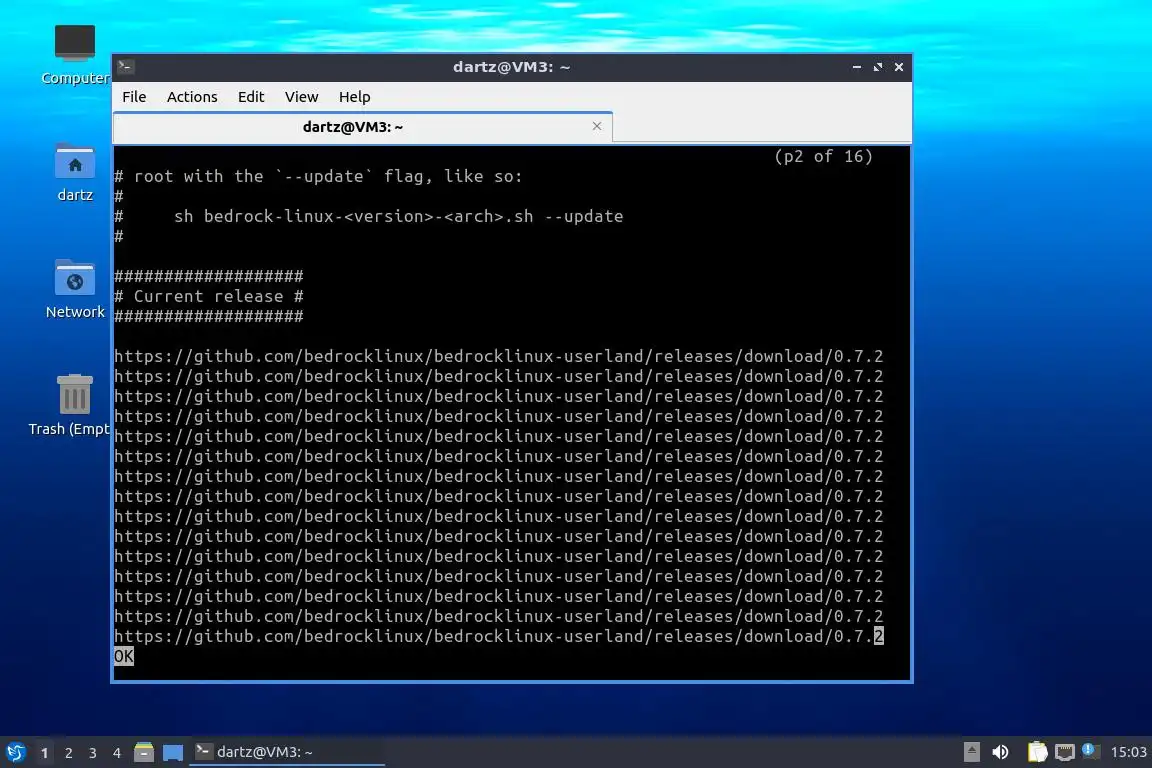
Task: Open the application launcher menu
Action: point(15,752)
